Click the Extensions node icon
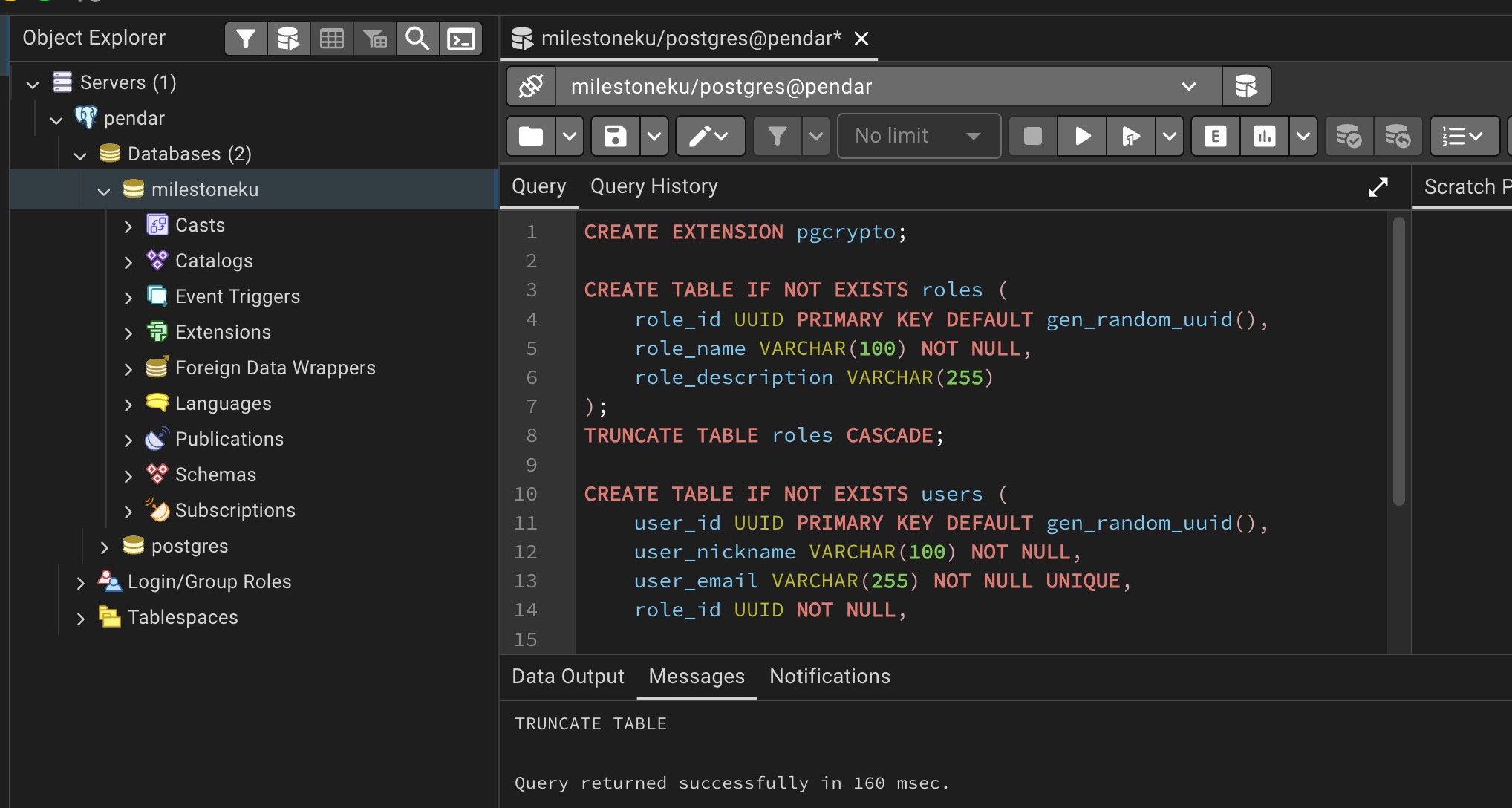The height and width of the screenshot is (808, 1512). click(157, 332)
